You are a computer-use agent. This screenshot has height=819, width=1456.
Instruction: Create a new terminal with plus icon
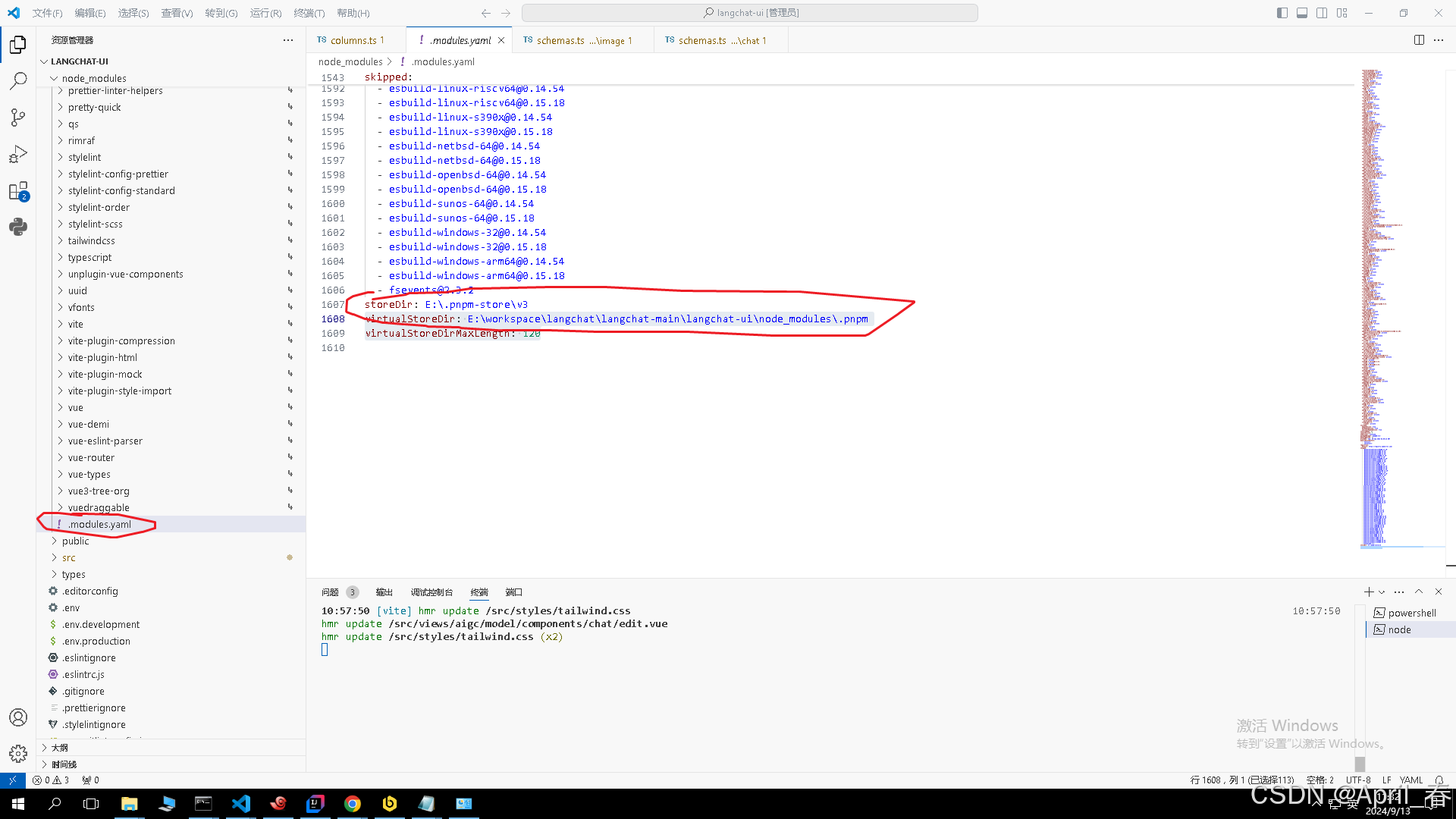tap(1368, 592)
